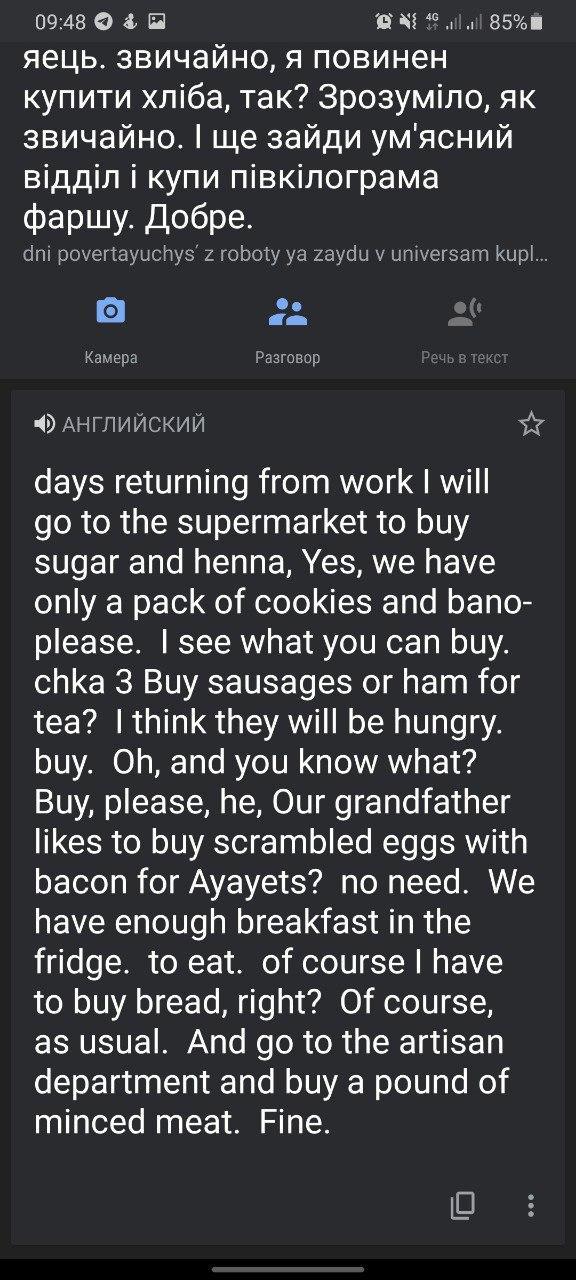Tap the Камера label text
This screenshot has width=576, height=1280.
click(x=111, y=357)
